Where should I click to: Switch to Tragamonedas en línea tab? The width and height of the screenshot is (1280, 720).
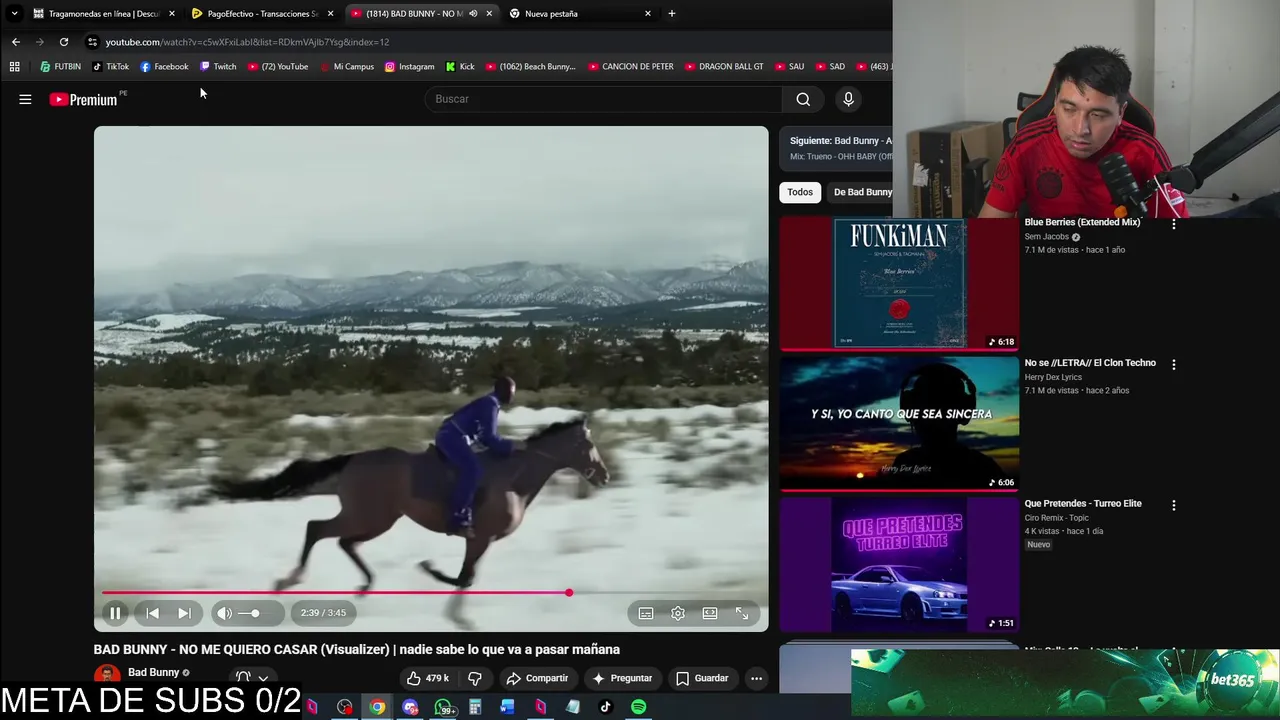click(x=104, y=14)
